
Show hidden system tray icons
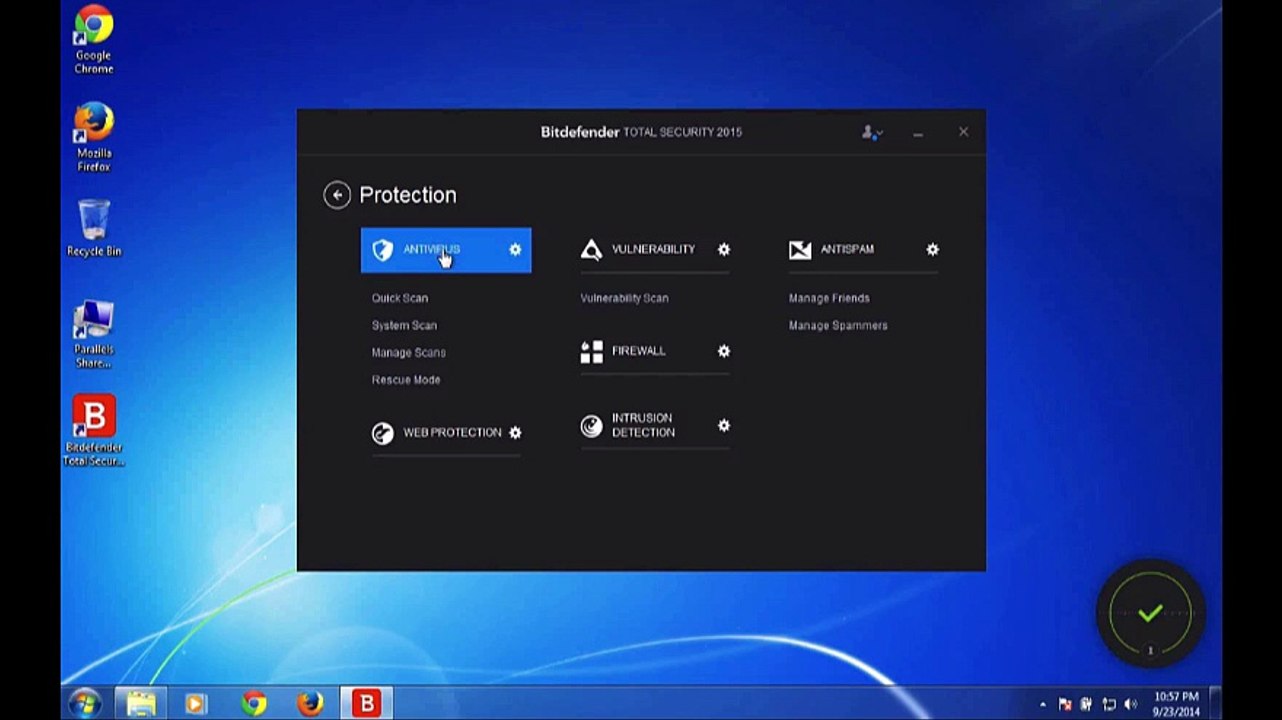click(1043, 704)
